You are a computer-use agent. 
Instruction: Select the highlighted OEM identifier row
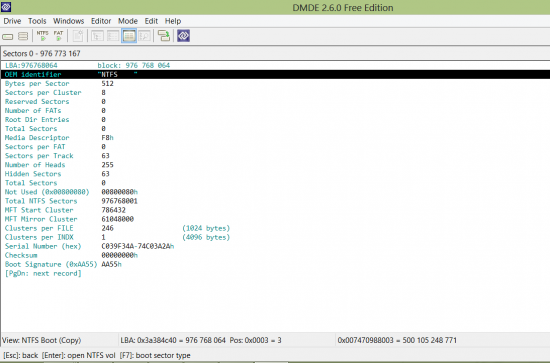coord(275,74)
